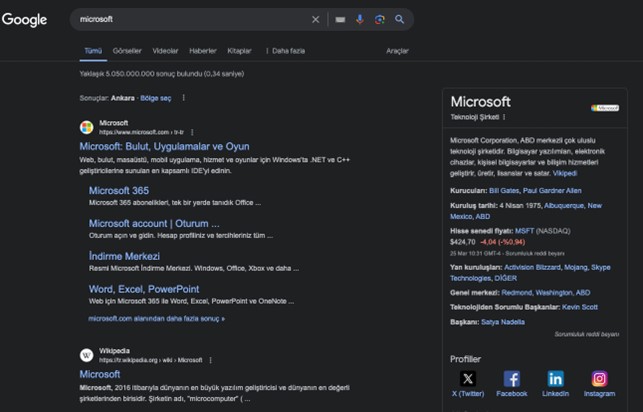Switch to the Haberler tab

[x=203, y=50]
